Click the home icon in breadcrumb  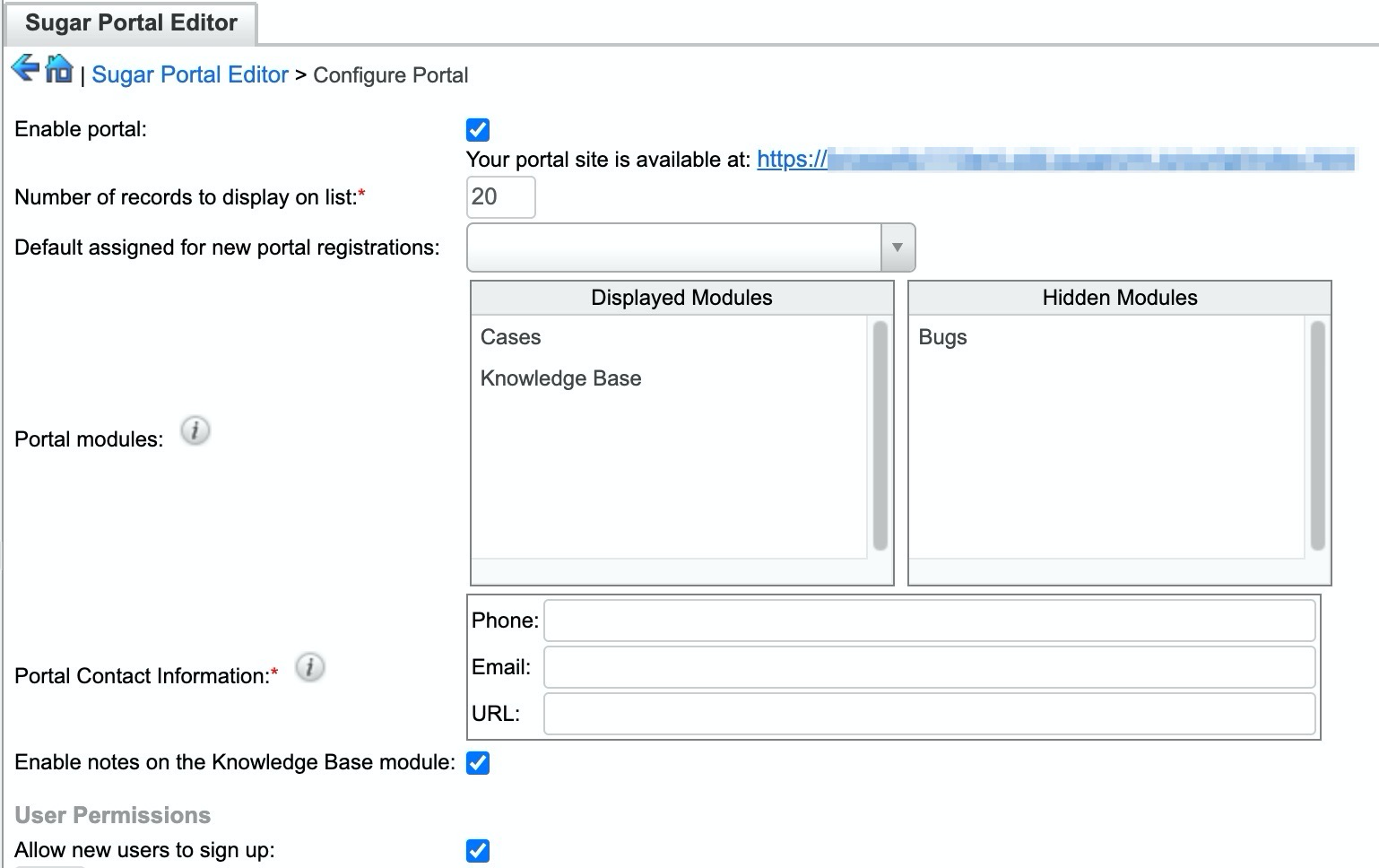point(59,68)
